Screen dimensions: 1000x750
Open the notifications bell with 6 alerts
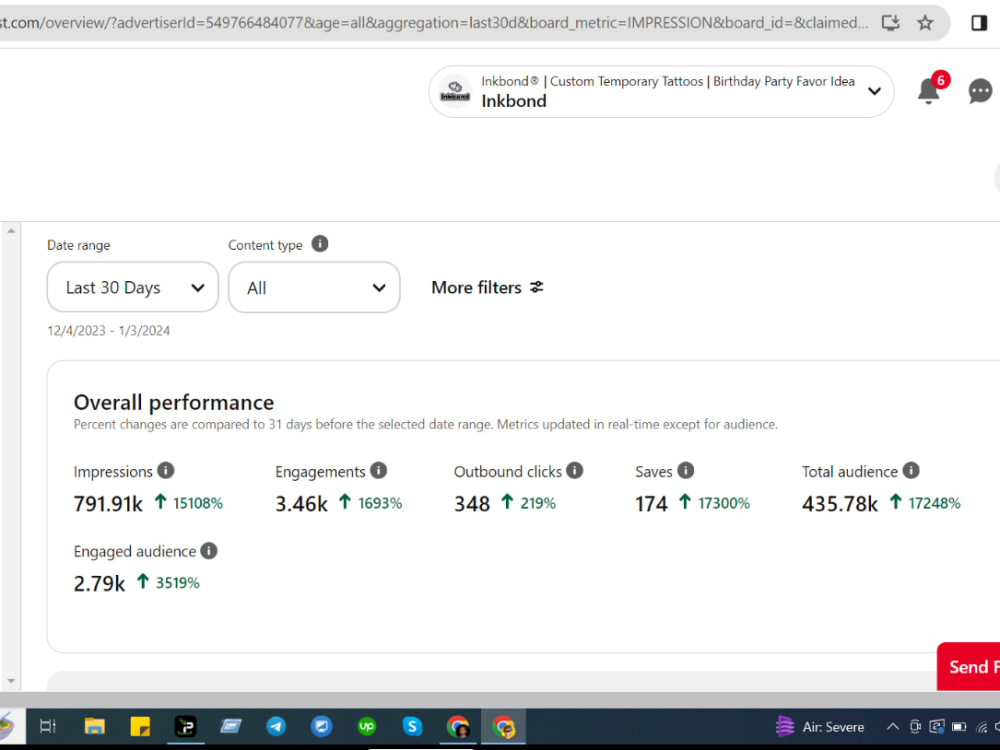(929, 91)
